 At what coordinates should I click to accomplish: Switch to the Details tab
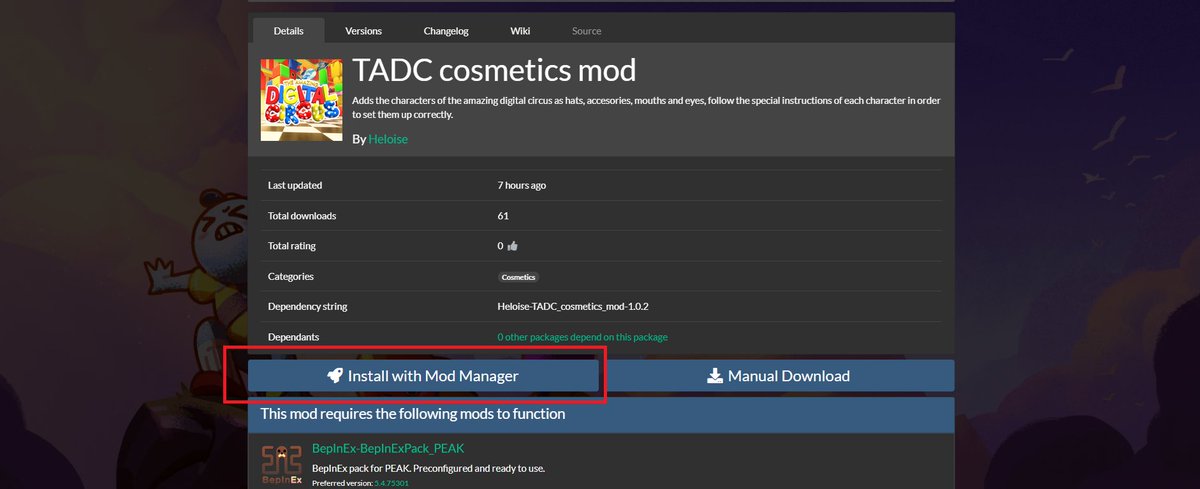[x=289, y=31]
